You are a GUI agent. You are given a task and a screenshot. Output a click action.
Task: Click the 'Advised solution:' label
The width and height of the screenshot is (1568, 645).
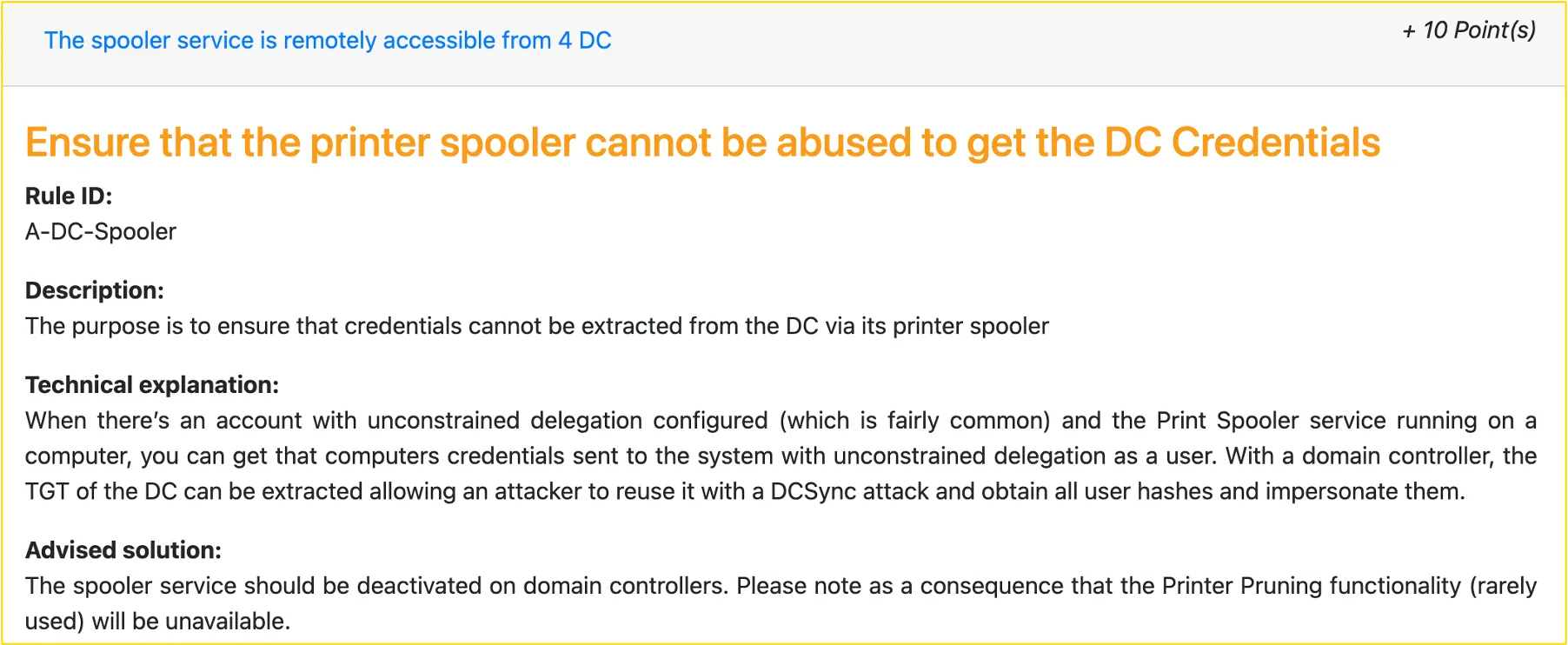[123, 549]
